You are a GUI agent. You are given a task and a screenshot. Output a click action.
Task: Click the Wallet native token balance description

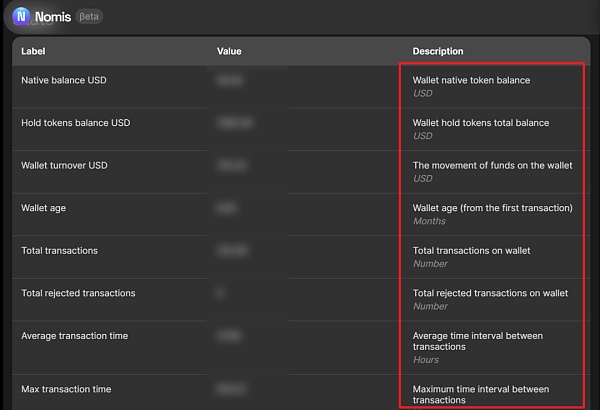[471, 80]
